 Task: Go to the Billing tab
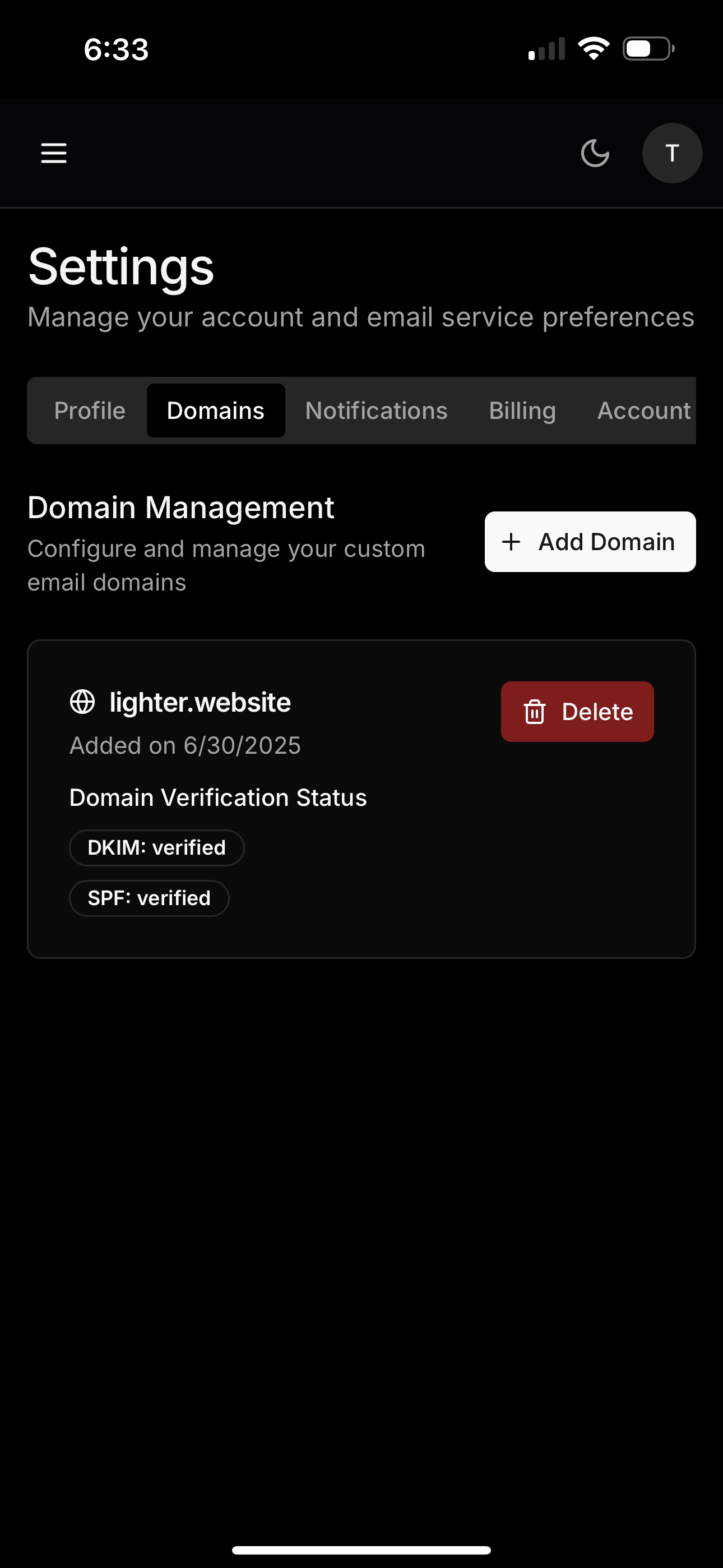click(522, 411)
